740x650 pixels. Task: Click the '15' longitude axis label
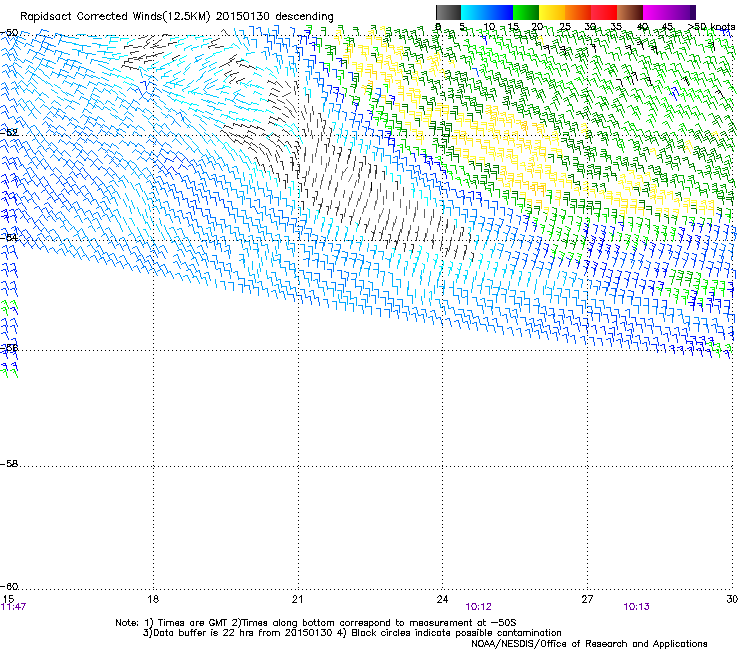coord(8,599)
